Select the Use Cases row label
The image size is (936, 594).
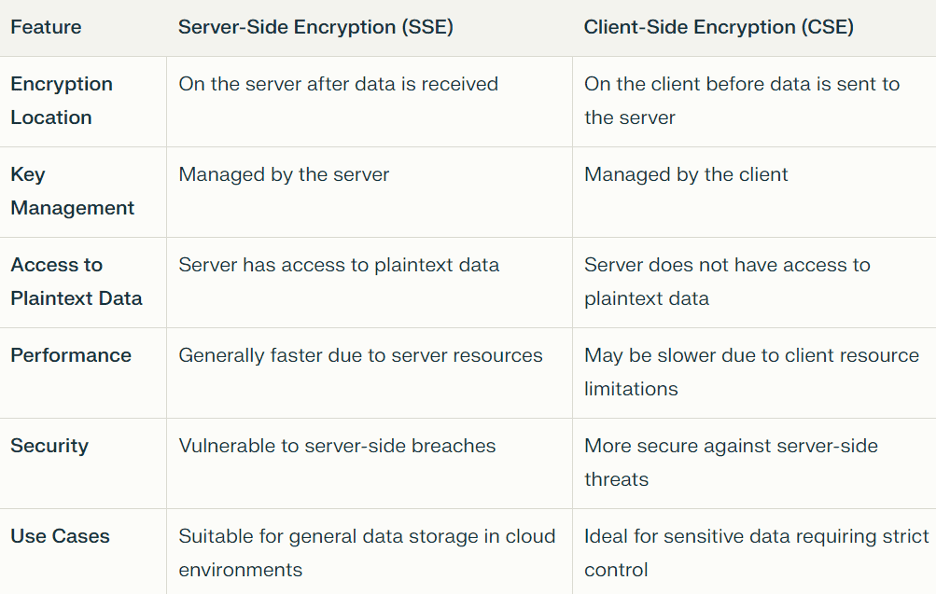60,536
